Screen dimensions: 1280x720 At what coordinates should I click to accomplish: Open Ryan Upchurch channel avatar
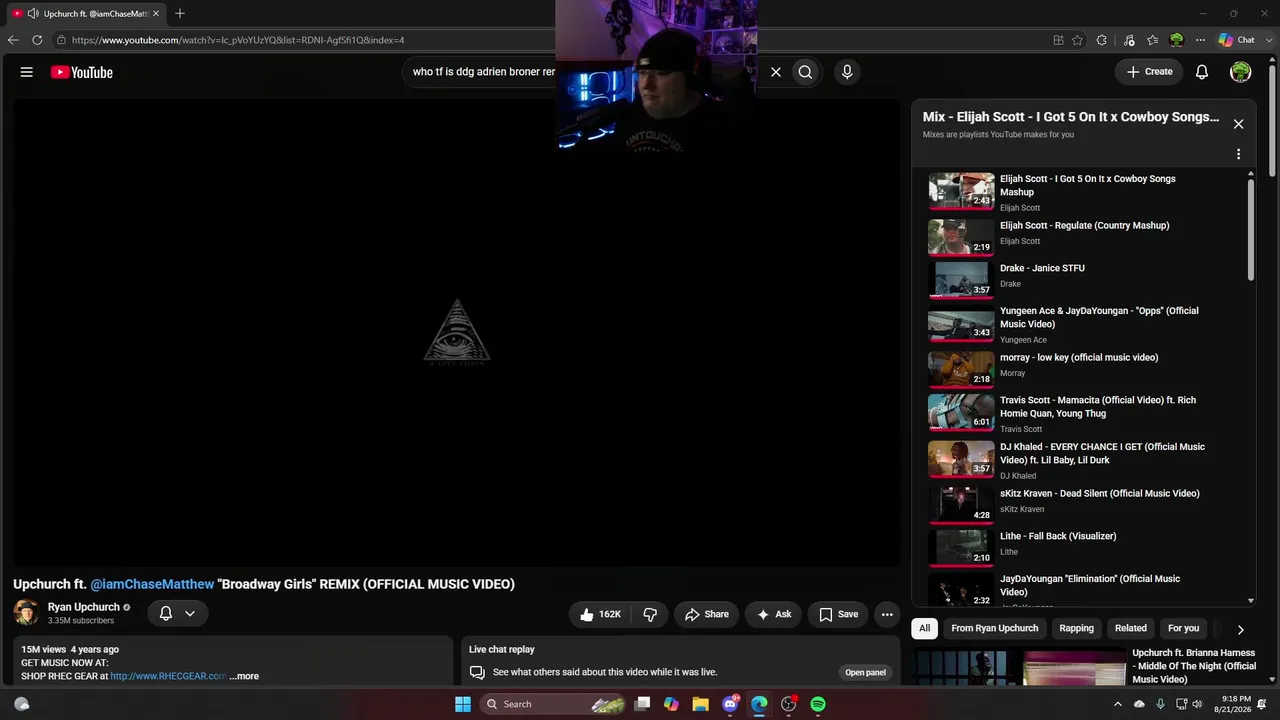[26, 613]
